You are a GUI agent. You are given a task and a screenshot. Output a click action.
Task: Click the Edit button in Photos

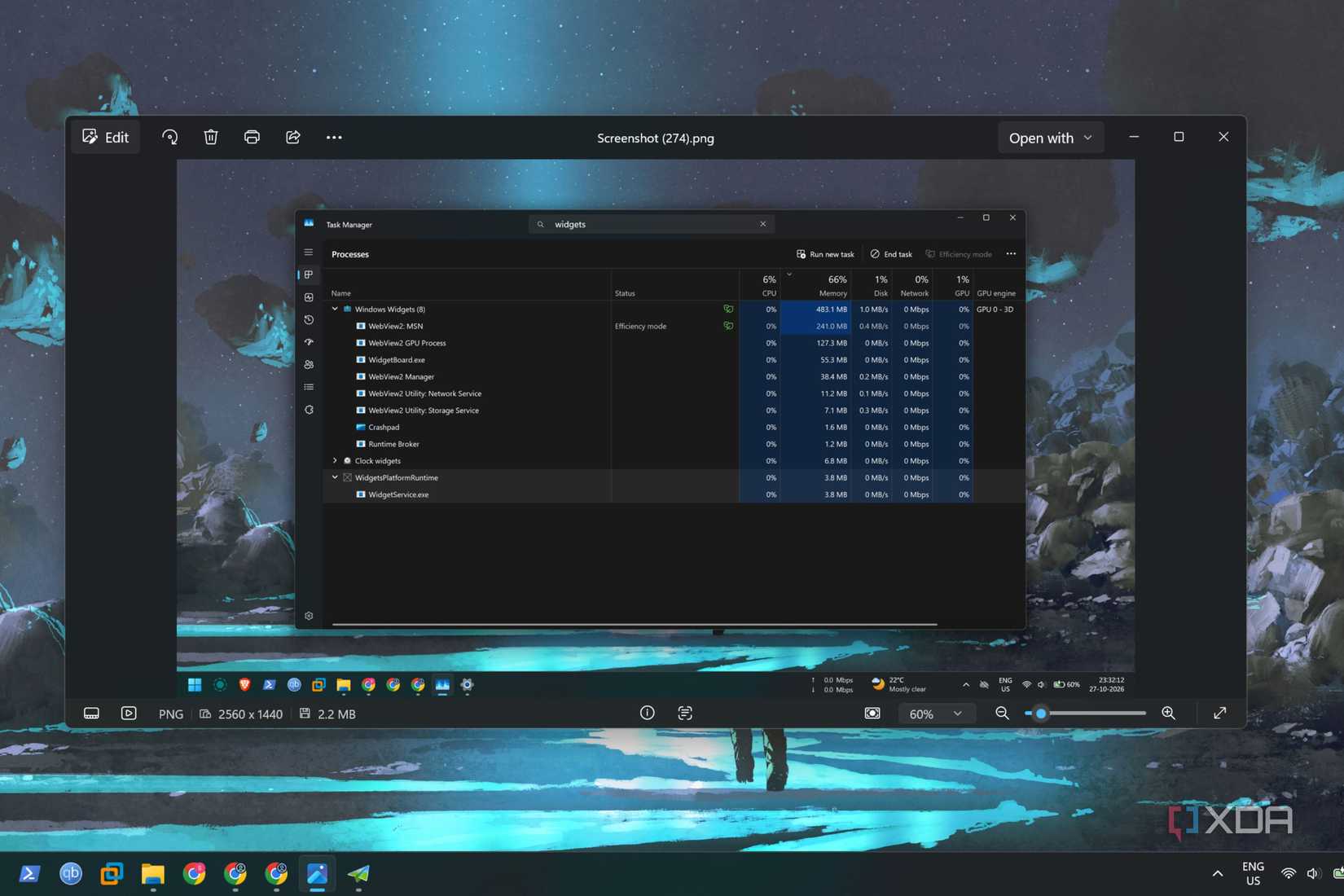(106, 138)
